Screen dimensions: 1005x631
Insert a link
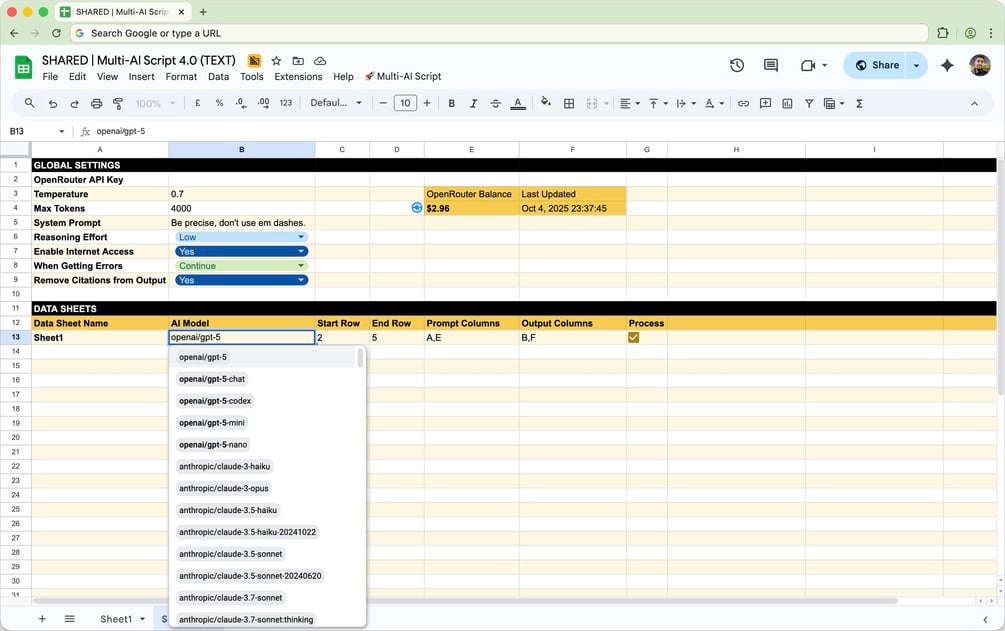[743, 103]
